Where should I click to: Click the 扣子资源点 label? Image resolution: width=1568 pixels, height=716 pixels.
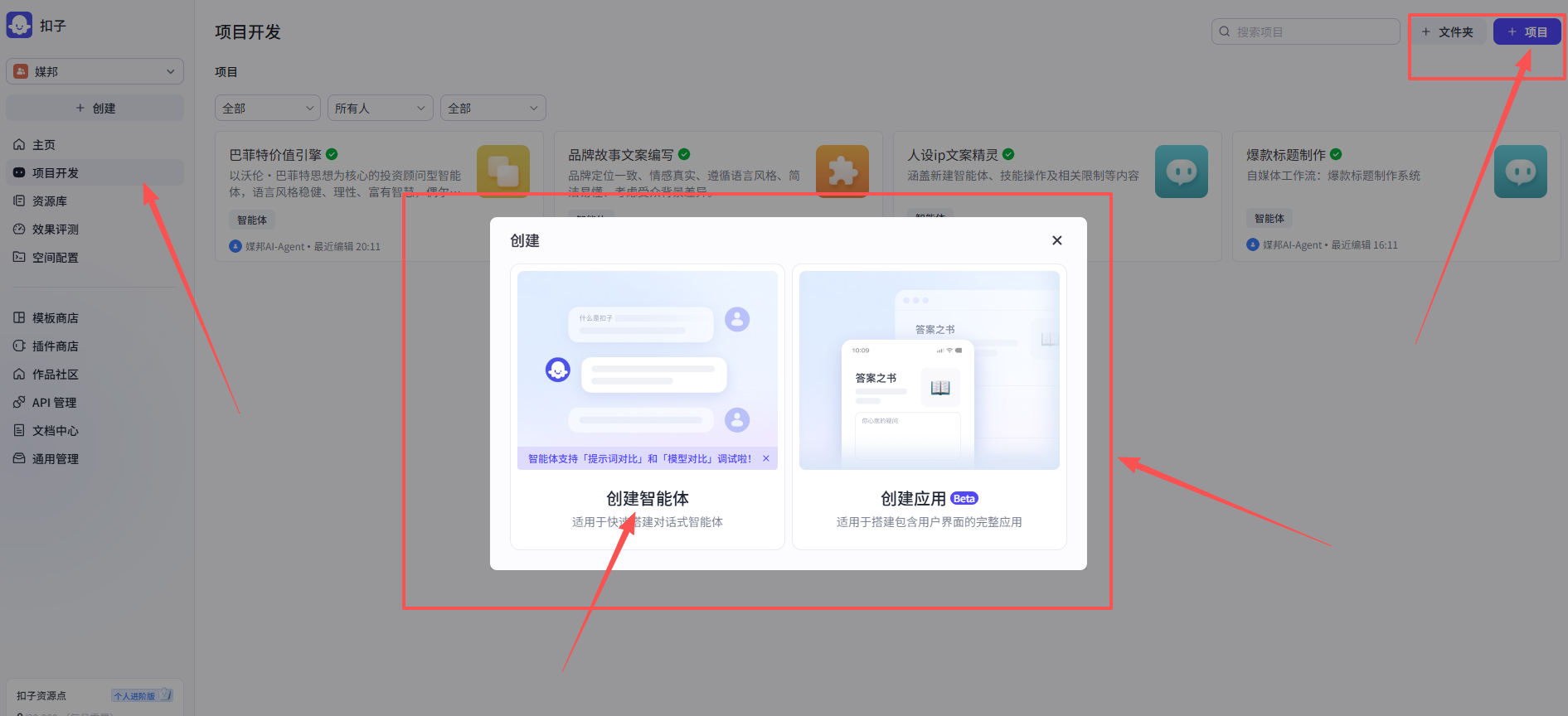(x=41, y=695)
